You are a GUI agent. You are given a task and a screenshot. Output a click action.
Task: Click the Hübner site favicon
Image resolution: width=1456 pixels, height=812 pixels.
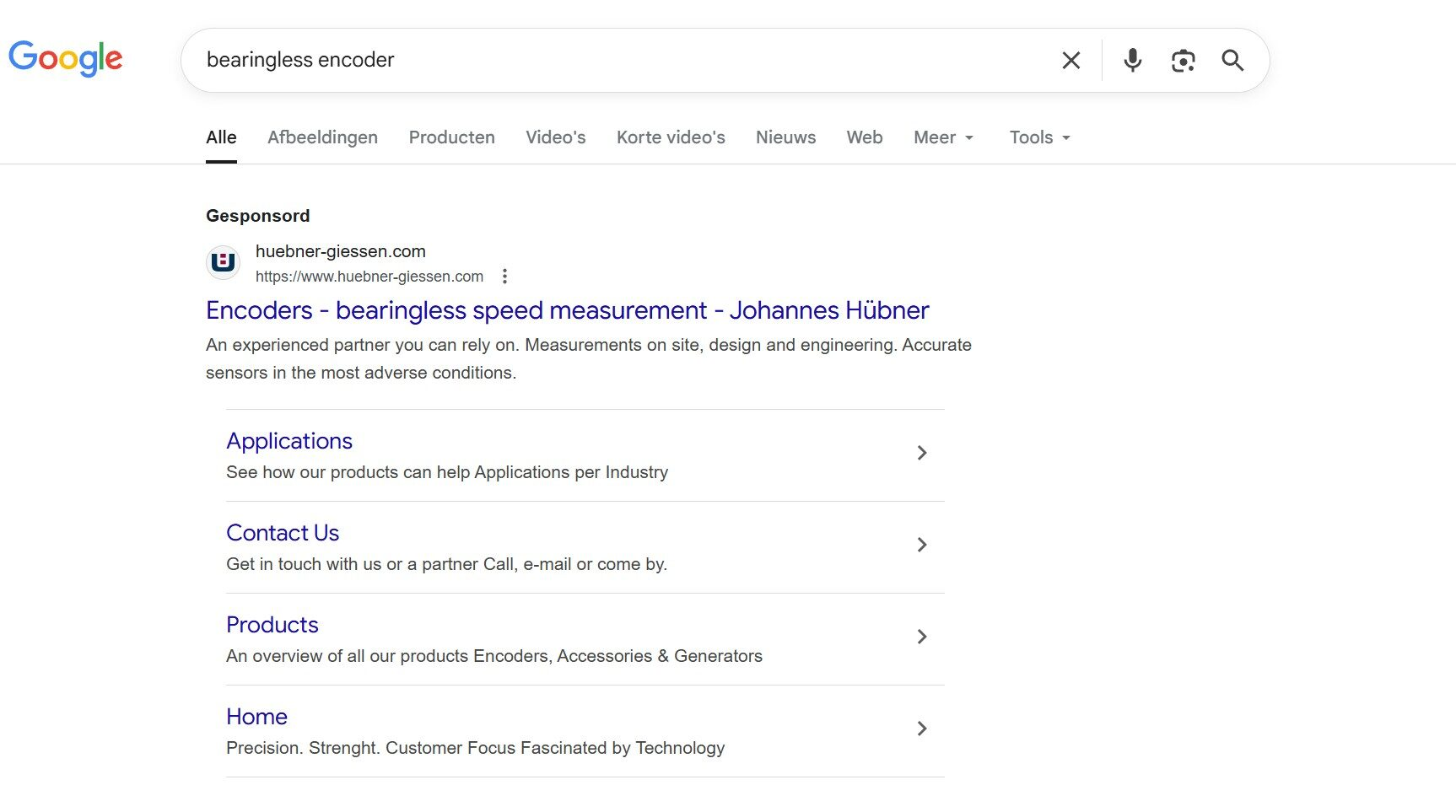pos(224,262)
